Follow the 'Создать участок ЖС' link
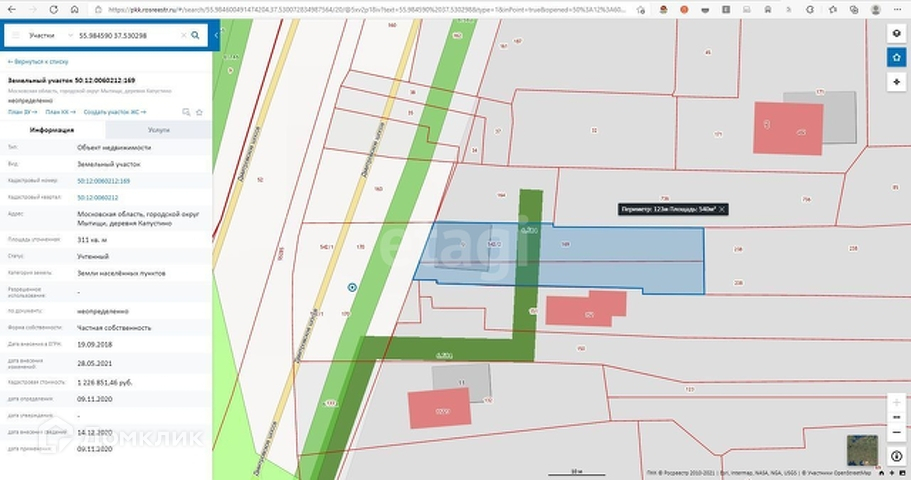 click(115, 112)
